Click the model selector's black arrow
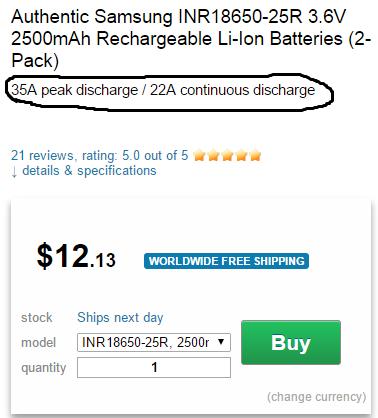This screenshot has width=378, height=418. (x=221, y=342)
